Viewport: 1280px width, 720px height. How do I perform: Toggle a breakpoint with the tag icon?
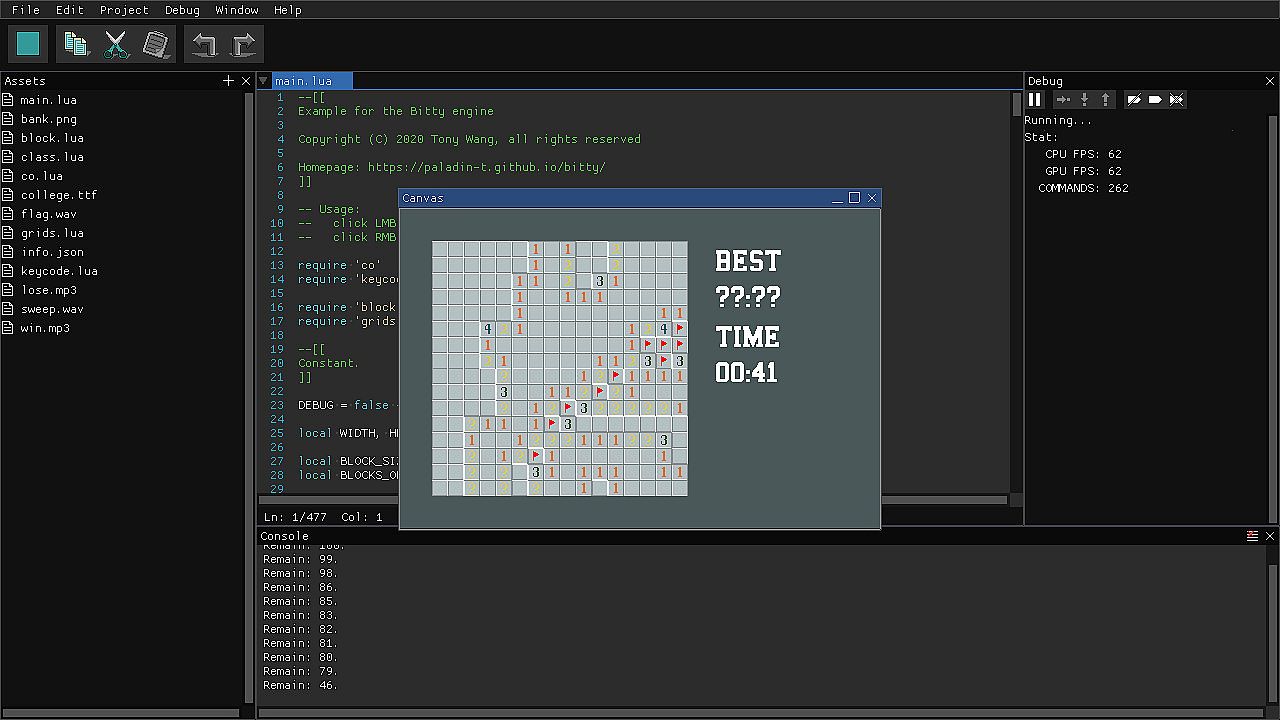click(x=1155, y=99)
